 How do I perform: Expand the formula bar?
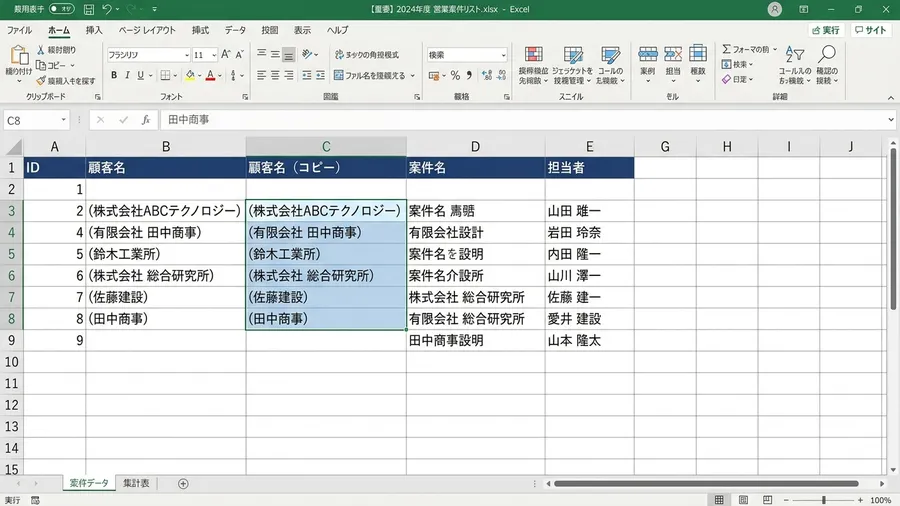coord(891,120)
